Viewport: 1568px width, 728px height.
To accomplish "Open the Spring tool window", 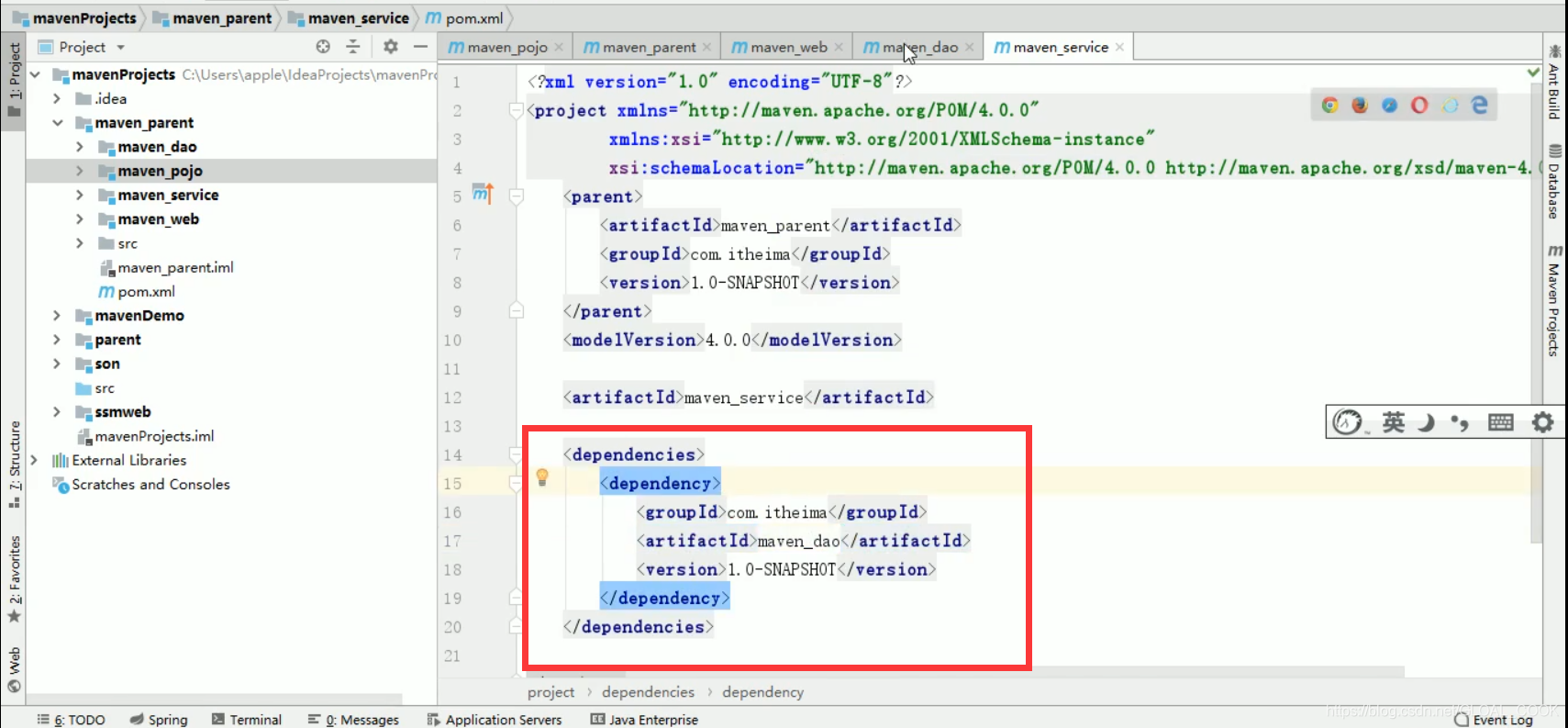I will pos(159,720).
